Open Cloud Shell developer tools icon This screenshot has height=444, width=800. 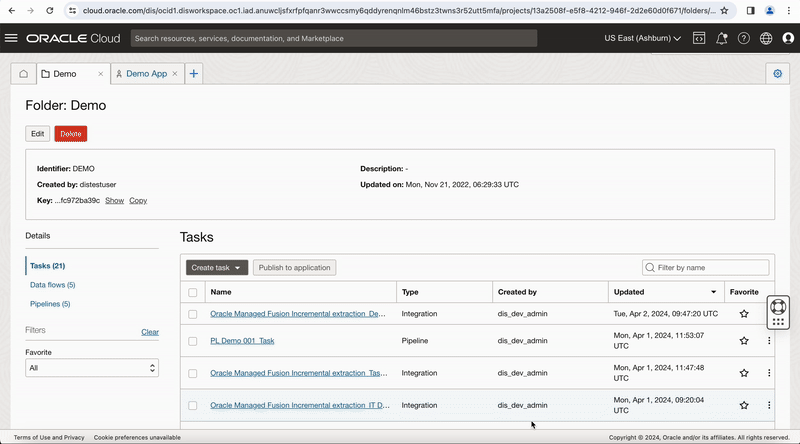tap(699, 38)
